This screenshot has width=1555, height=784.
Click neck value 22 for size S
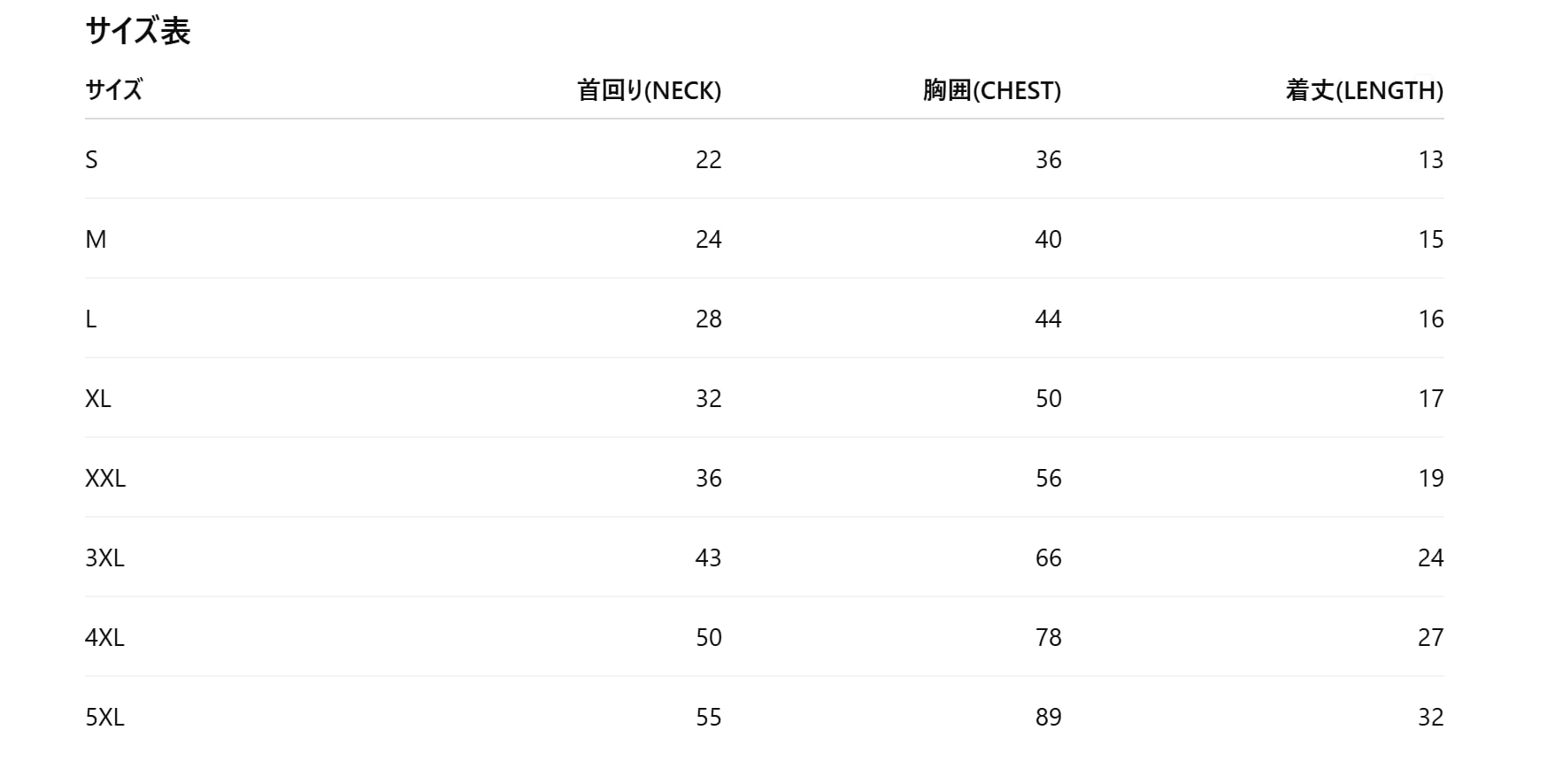(708, 160)
